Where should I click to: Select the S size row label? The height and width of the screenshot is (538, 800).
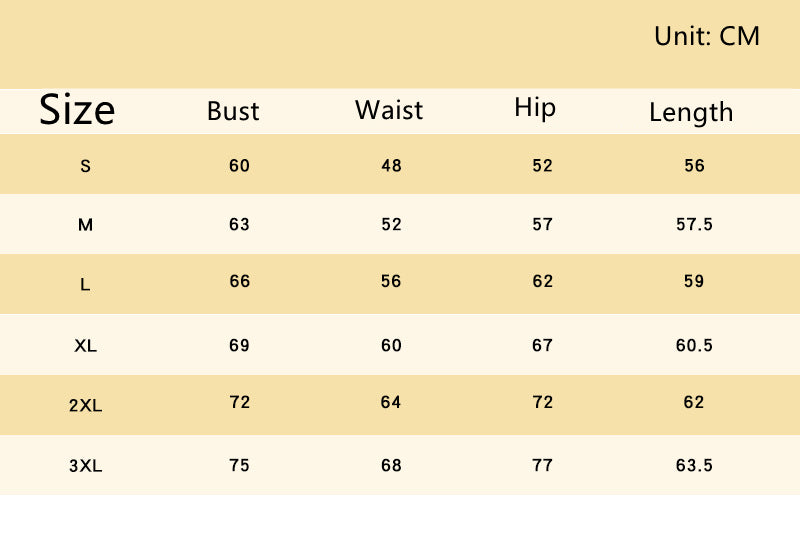(x=85, y=166)
